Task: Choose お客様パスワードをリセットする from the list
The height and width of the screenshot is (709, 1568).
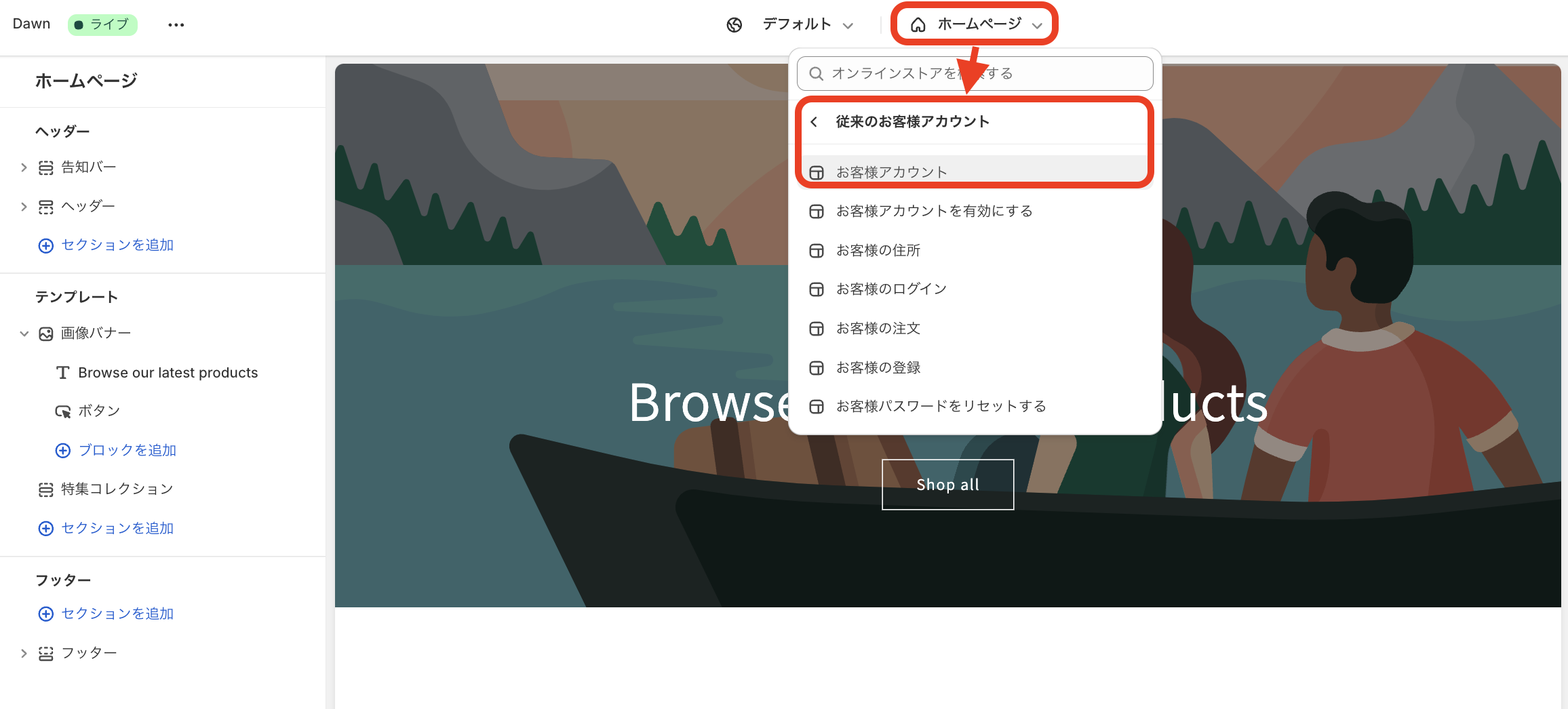Action: point(941,406)
